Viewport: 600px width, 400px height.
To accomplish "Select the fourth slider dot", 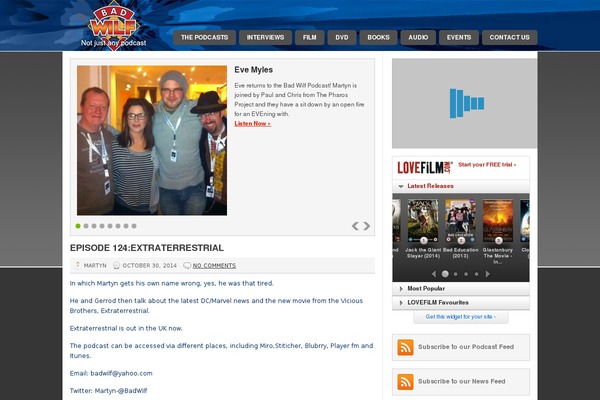I will coord(102,226).
